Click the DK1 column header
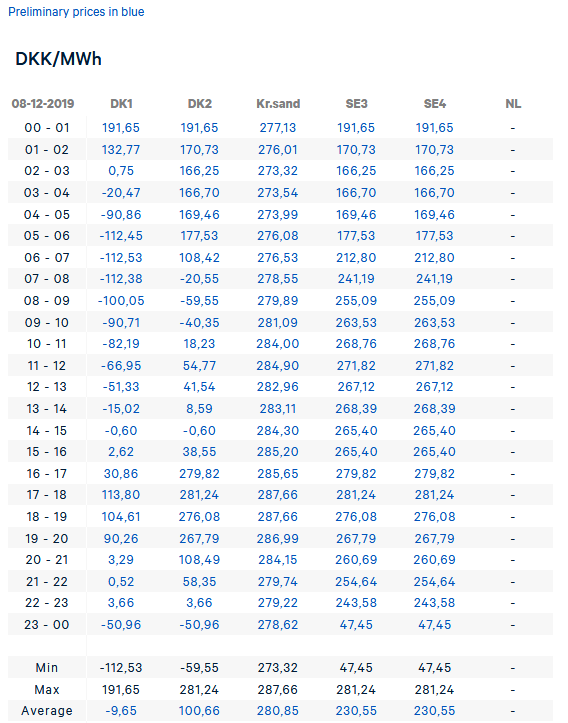The image size is (568, 723). [x=121, y=104]
